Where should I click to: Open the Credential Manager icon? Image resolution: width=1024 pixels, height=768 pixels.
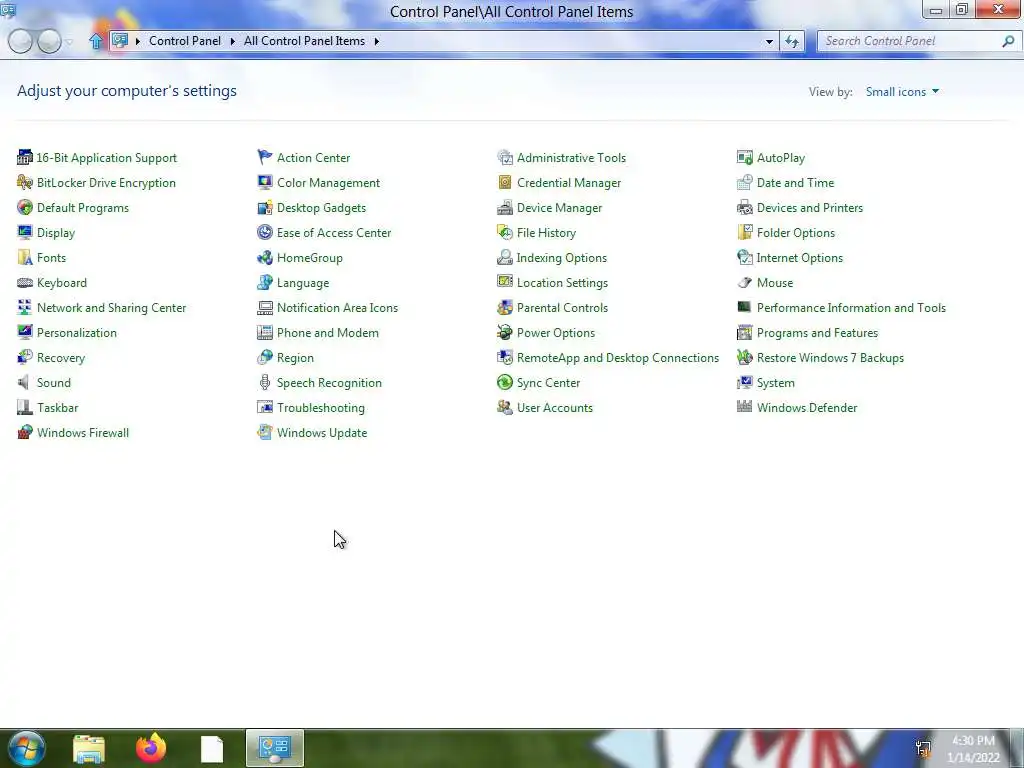pyautogui.click(x=505, y=182)
